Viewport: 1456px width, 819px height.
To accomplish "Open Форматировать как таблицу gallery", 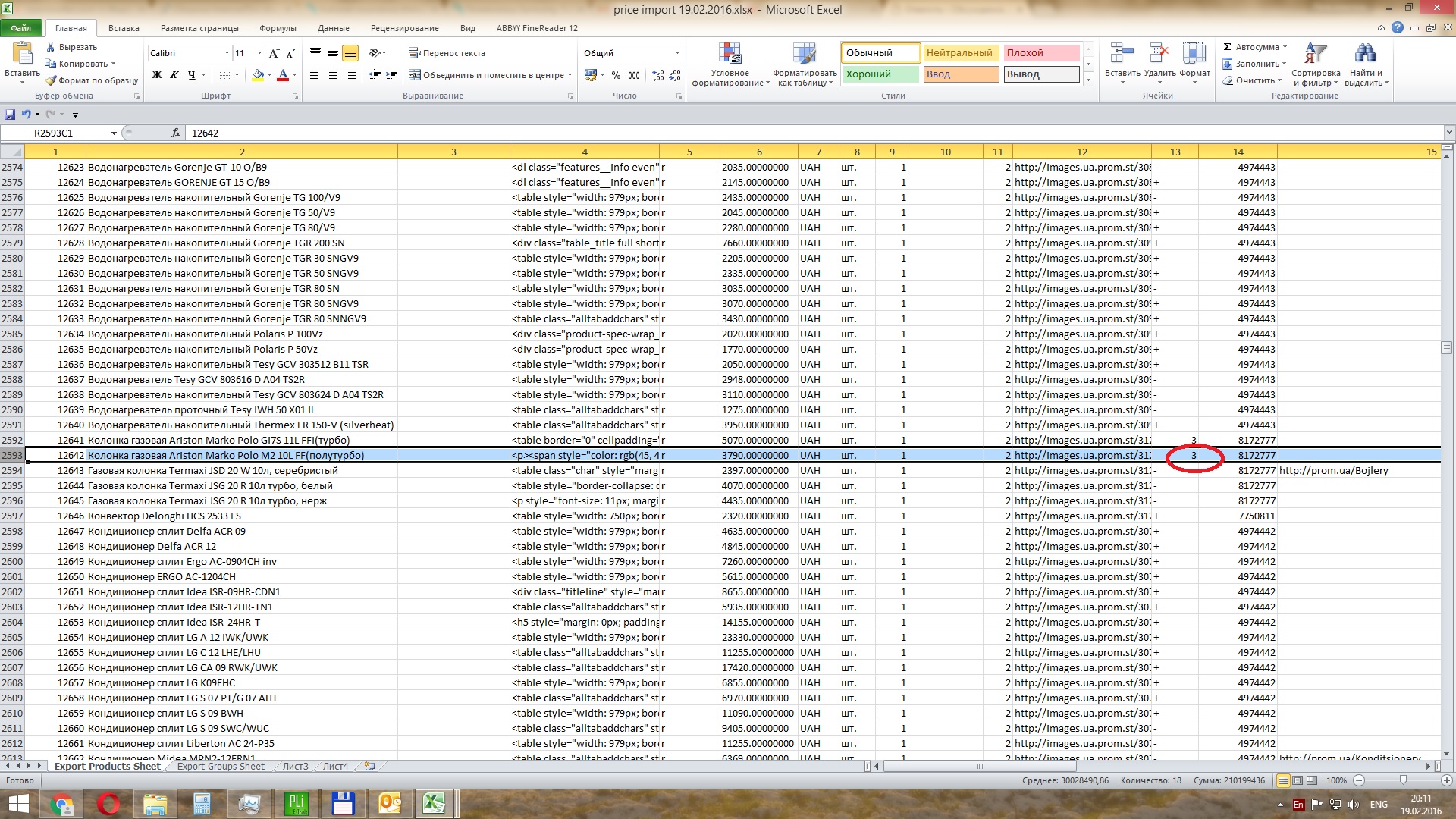I will [x=805, y=64].
